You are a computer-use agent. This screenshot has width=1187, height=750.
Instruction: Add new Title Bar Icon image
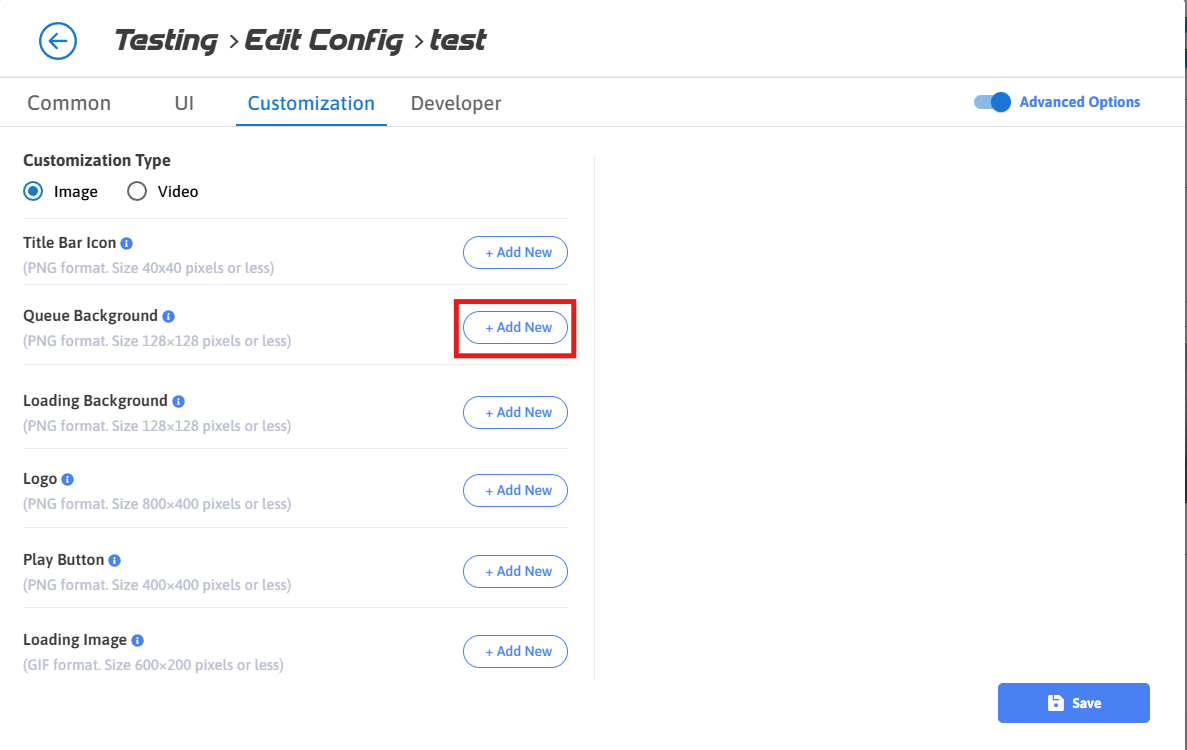515,253
